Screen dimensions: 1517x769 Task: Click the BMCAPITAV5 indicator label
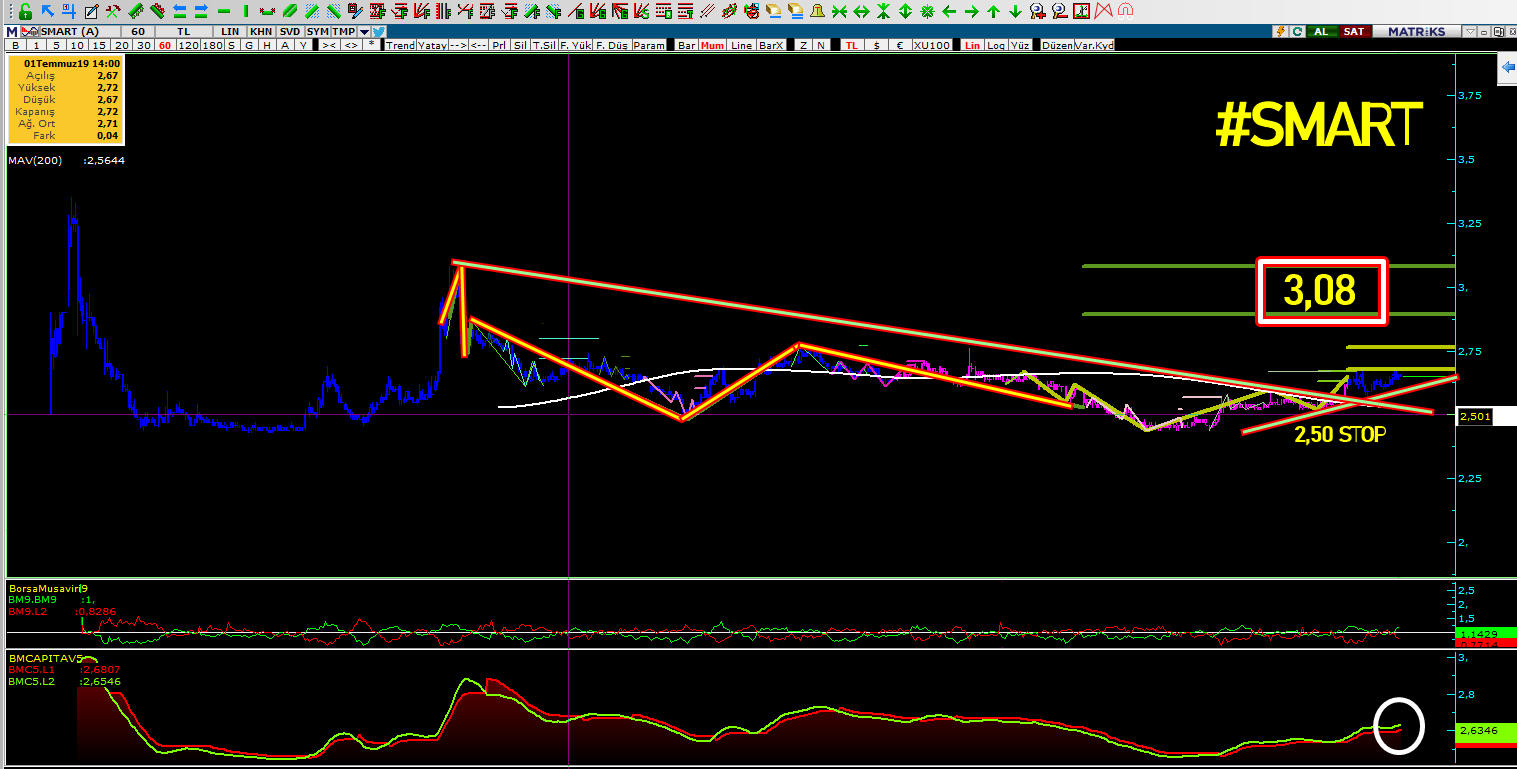(44, 660)
